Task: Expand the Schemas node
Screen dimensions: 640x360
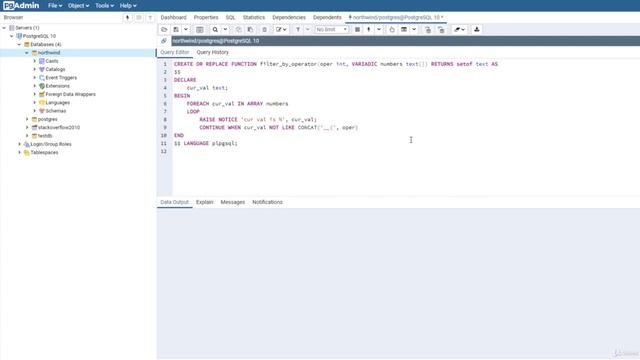Action: tap(35, 111)
